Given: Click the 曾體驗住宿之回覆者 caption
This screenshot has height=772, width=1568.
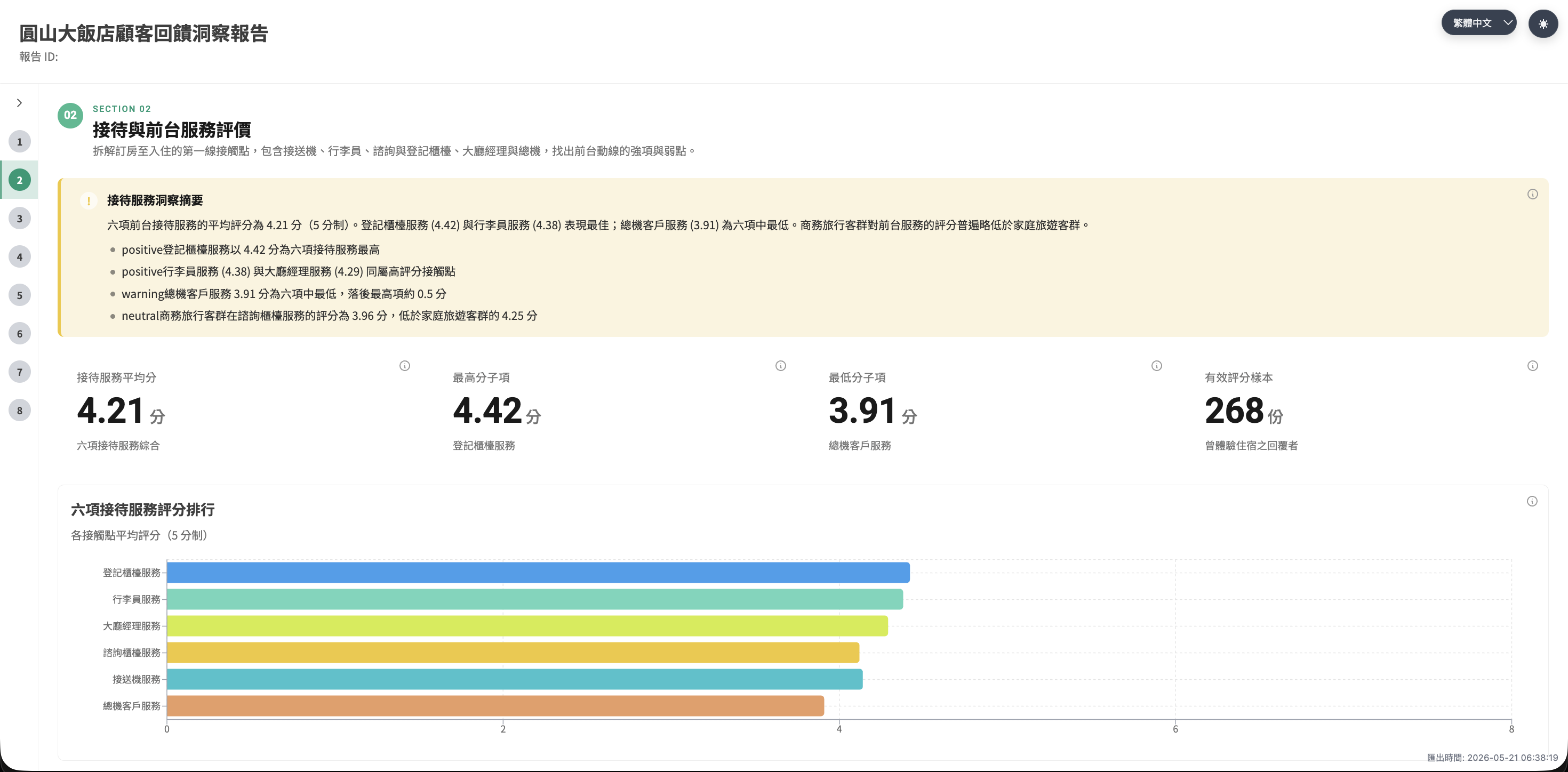Looking at the screenshot, I should [x=1251, y=445].
